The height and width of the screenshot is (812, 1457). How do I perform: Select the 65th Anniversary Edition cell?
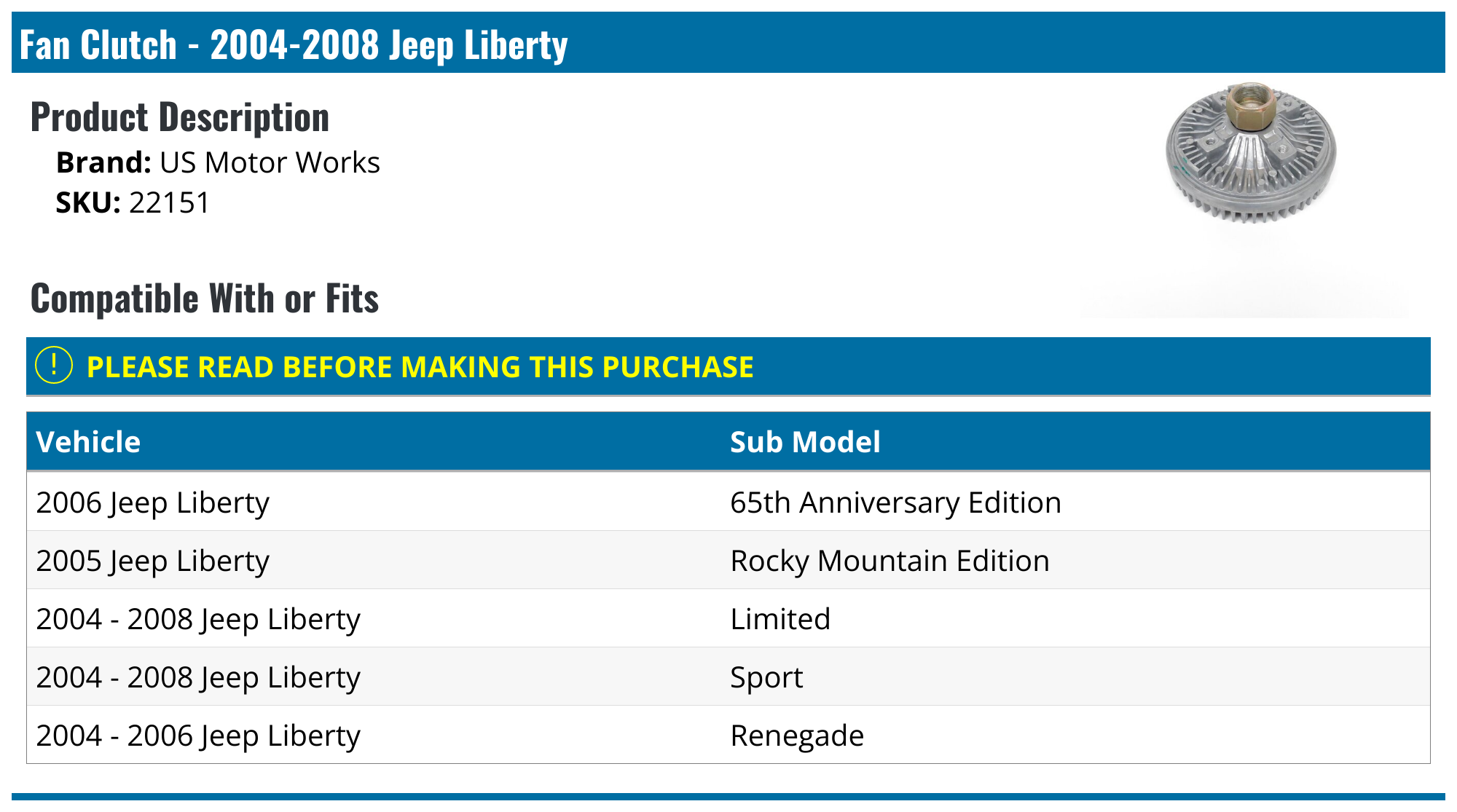(895, 502)
